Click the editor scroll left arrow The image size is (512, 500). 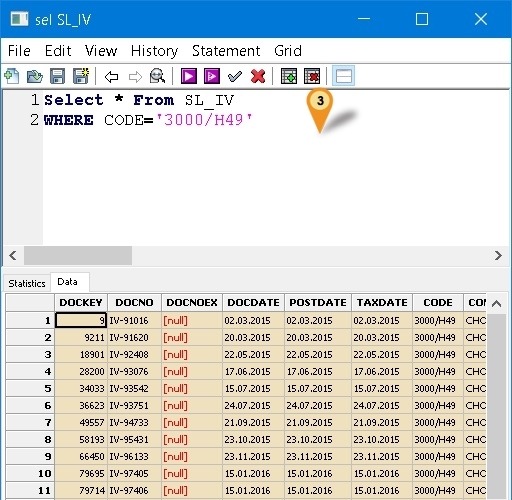click(x=13, y=256)
